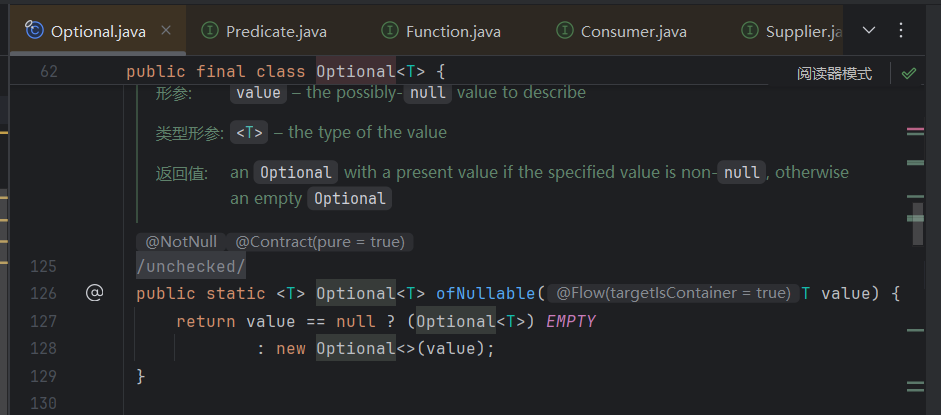The height and width of the screenshot is (415, 941).
Task: Click the 'Optional' tag in 返回值 doc
Action: tap(296, 172)
